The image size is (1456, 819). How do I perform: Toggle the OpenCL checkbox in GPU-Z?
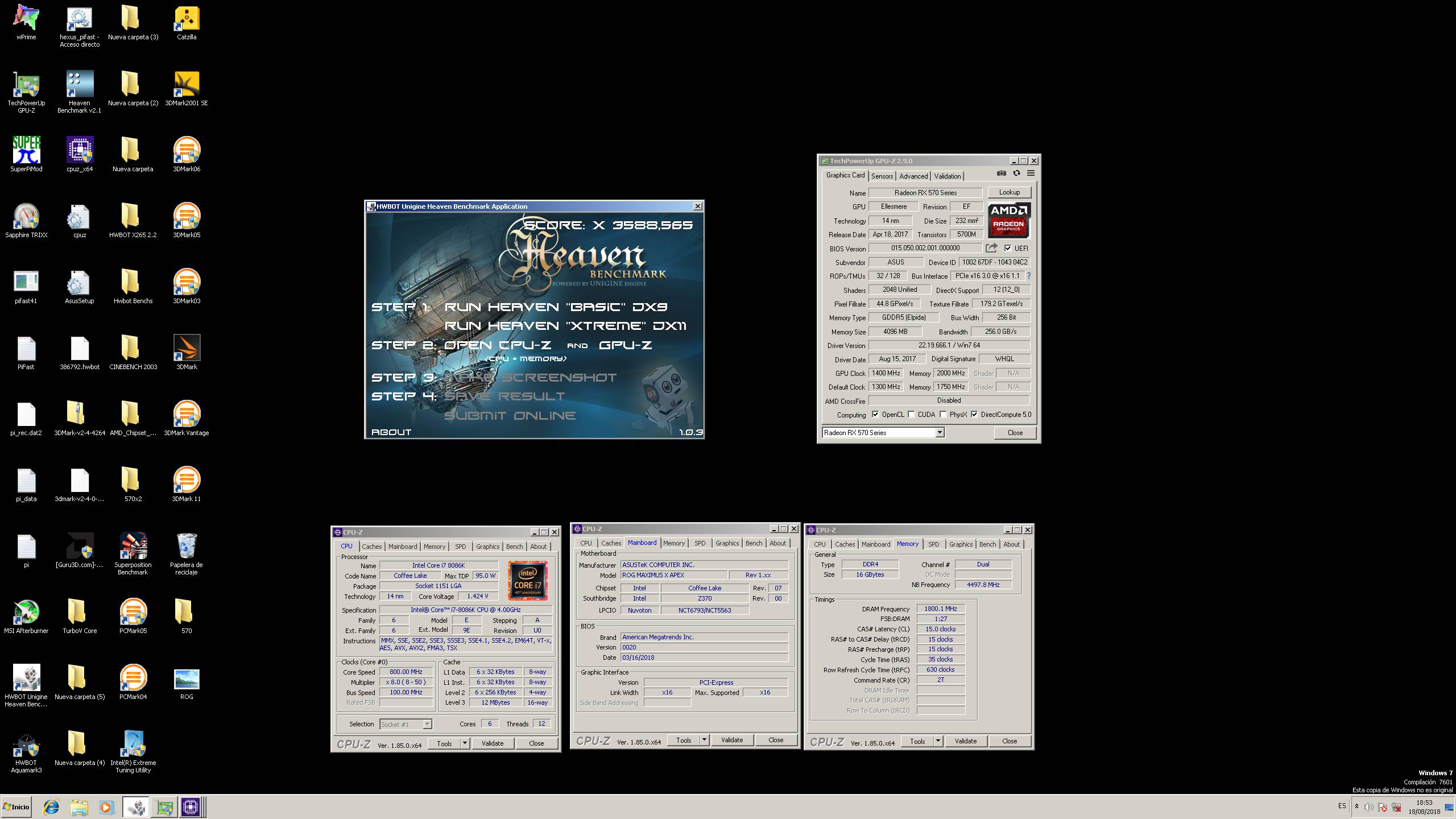875,415
